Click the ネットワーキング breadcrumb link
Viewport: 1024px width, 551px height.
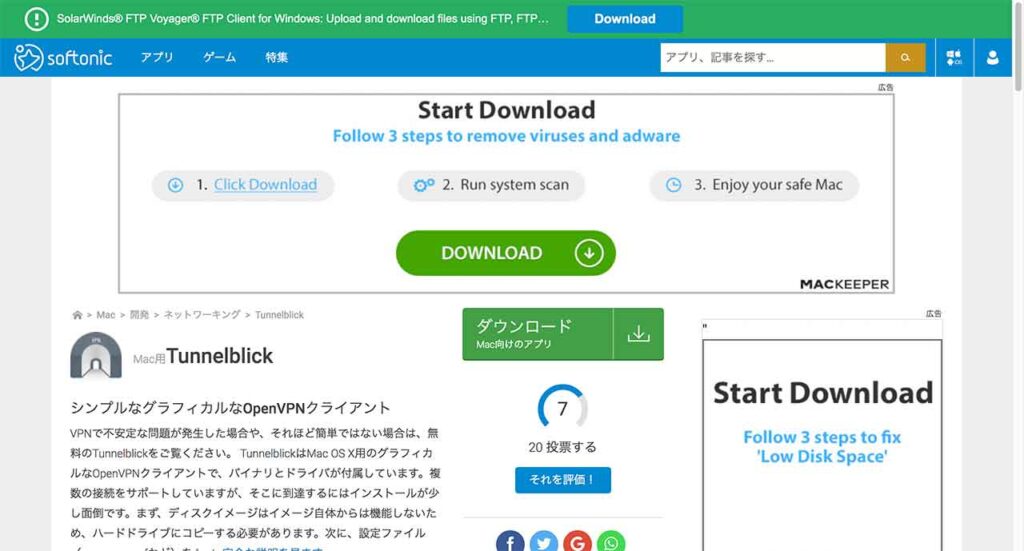point(202,315)
